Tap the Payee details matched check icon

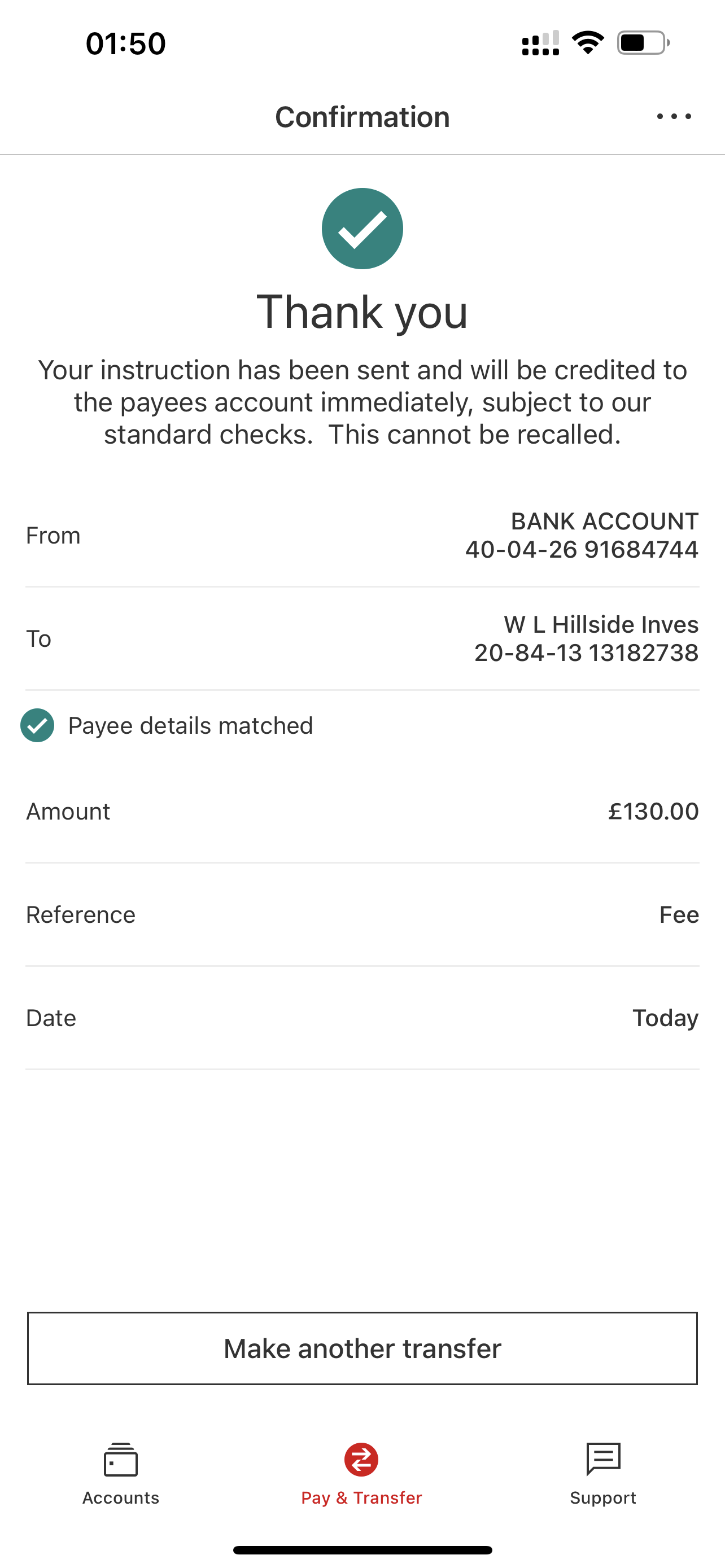click(x=37, y=725)
